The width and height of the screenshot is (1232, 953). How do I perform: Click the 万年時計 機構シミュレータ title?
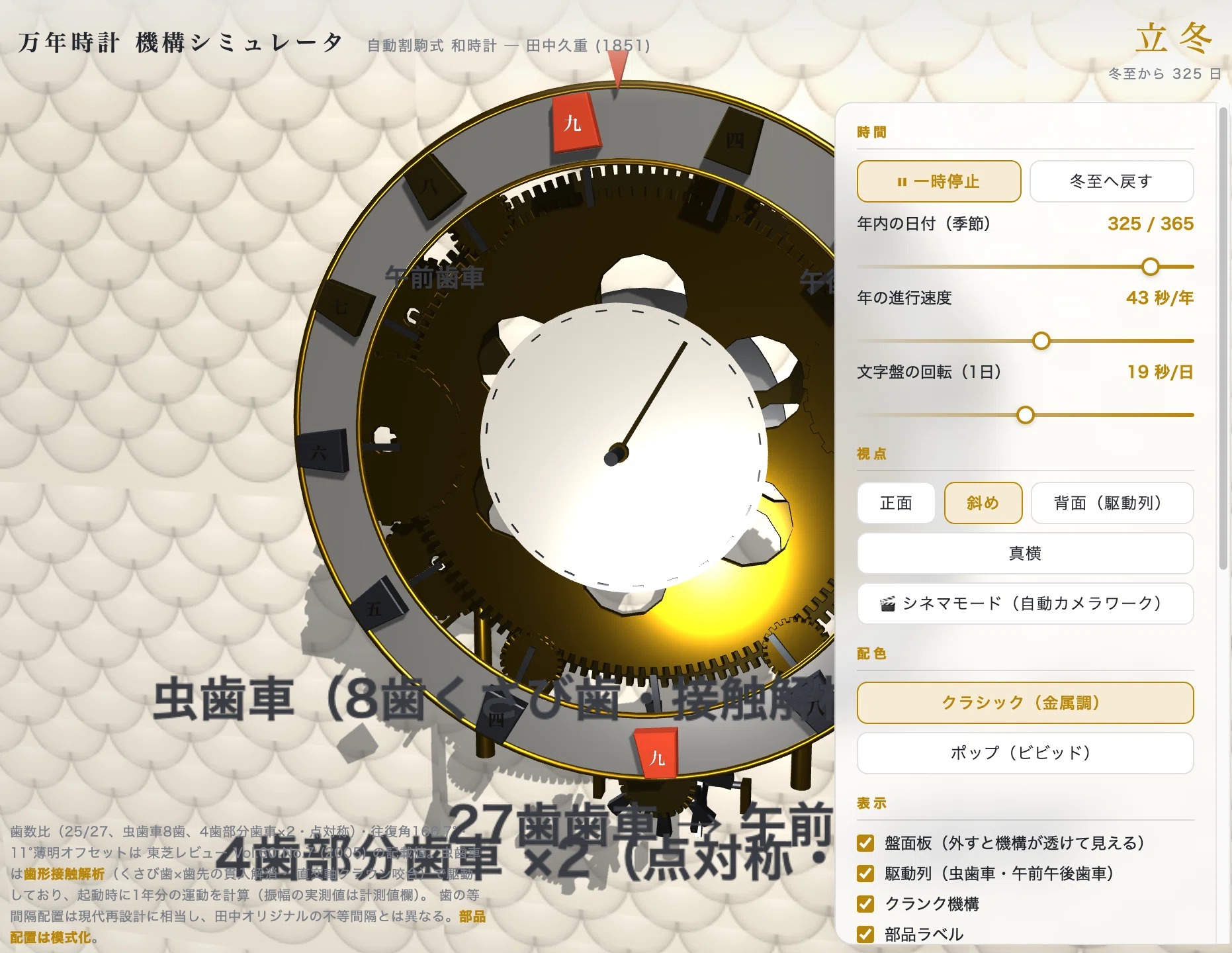(181, 43)
